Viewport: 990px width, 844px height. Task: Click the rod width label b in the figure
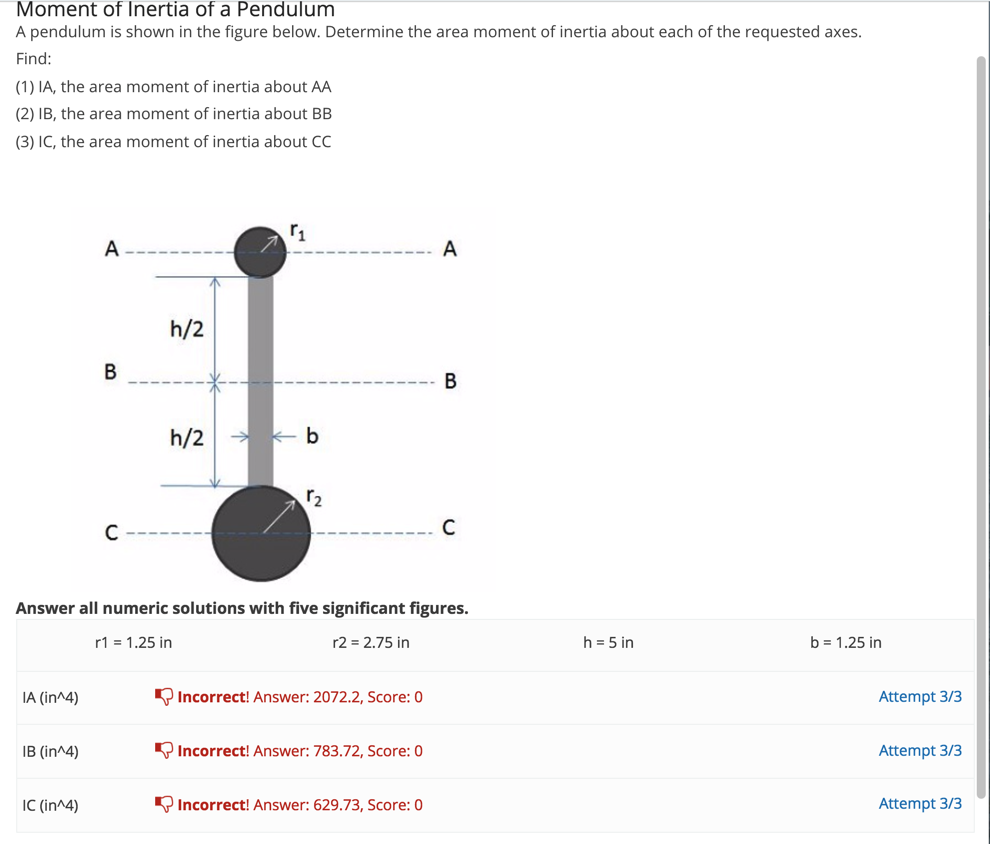pyautogui.click(x=309, y=435)
